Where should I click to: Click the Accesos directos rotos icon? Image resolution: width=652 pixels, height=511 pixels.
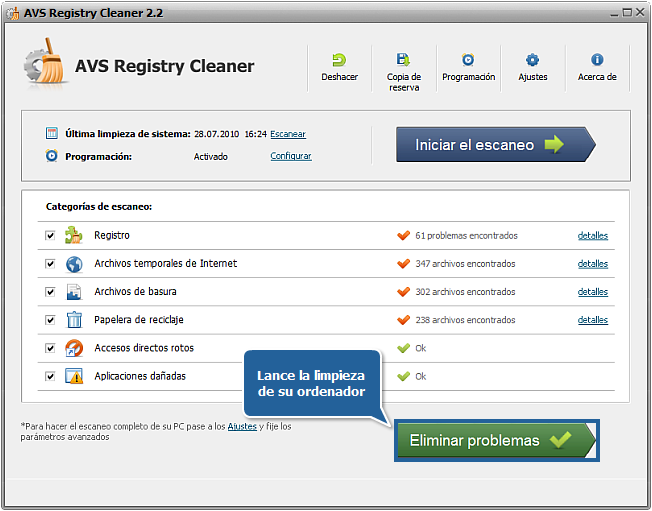point(74,348)
